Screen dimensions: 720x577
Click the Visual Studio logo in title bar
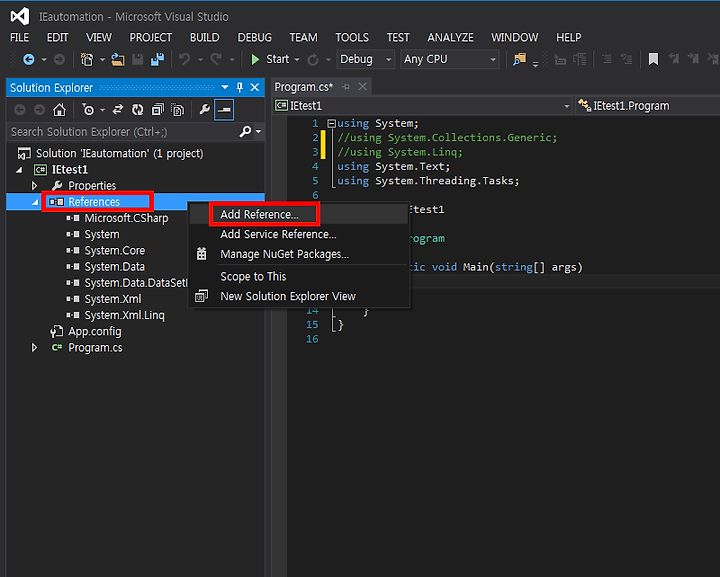[20, 17]
